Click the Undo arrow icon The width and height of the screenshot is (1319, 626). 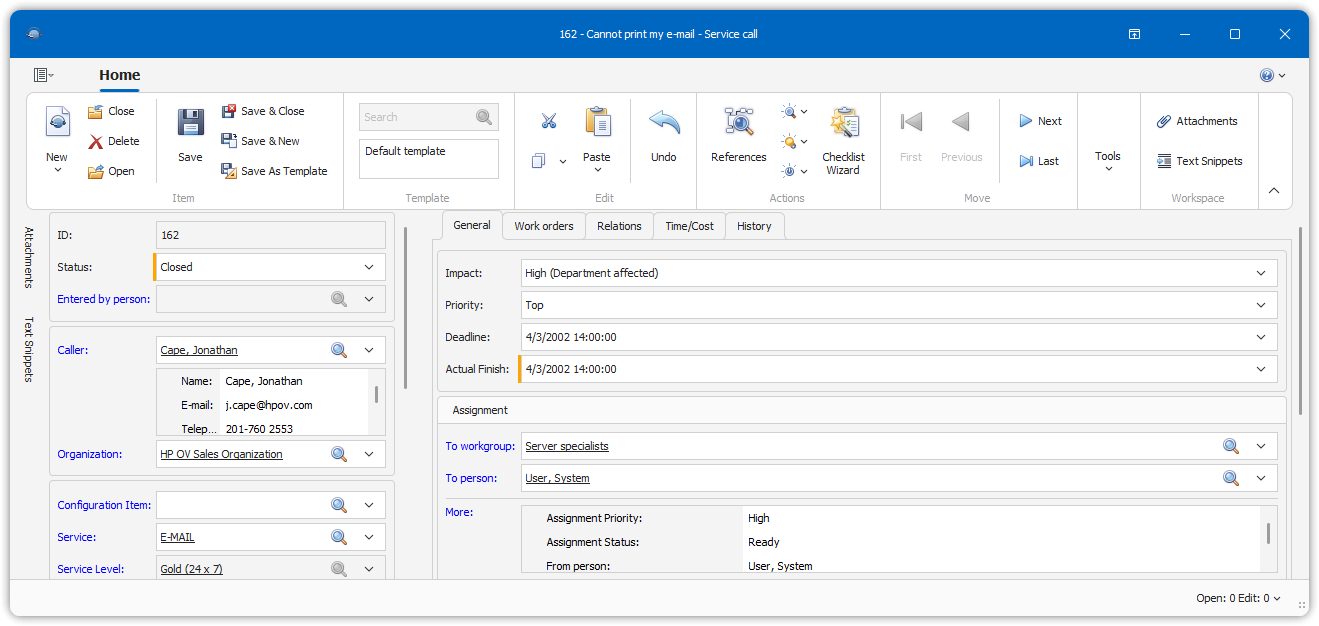pyautogui.click(x=664, y=124)
